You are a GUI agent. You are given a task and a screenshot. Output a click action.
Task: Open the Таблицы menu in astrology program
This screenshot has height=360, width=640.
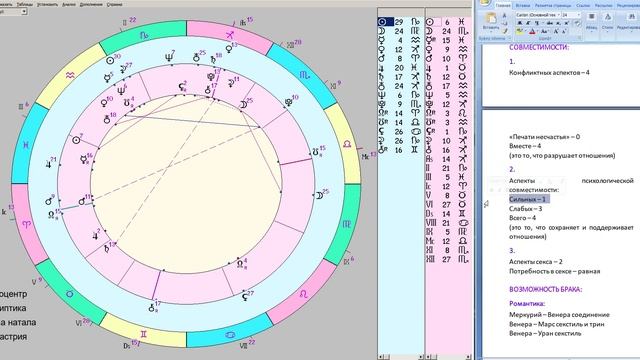pos(24,4)
